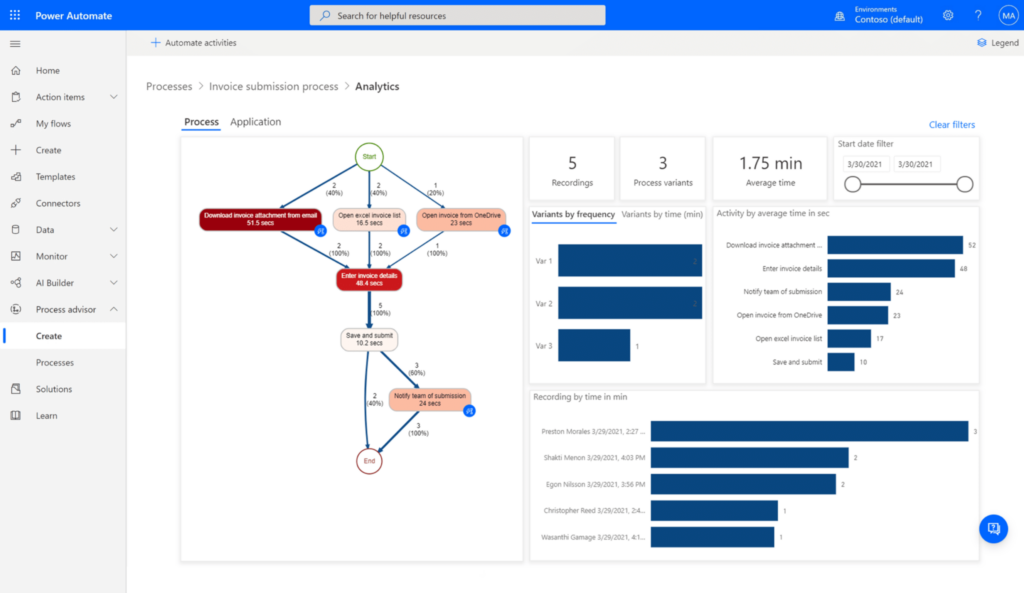Click blue badge on Open invoice from OneDrive node

point(504,231)
